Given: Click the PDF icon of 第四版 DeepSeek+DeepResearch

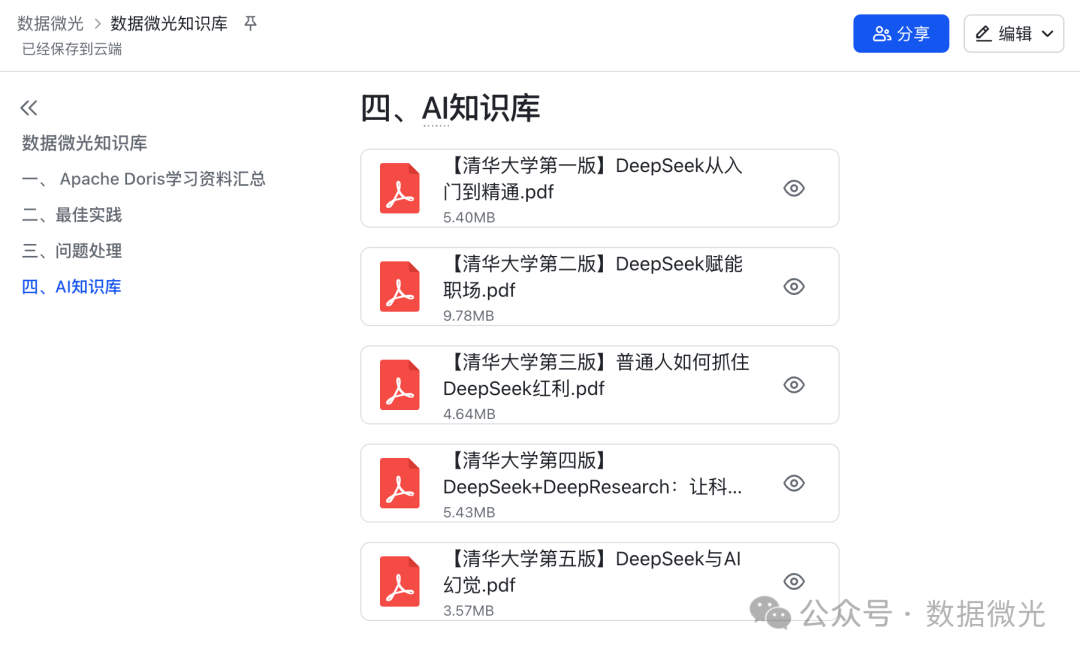Looking at the screenshot, I should point(399,483).
